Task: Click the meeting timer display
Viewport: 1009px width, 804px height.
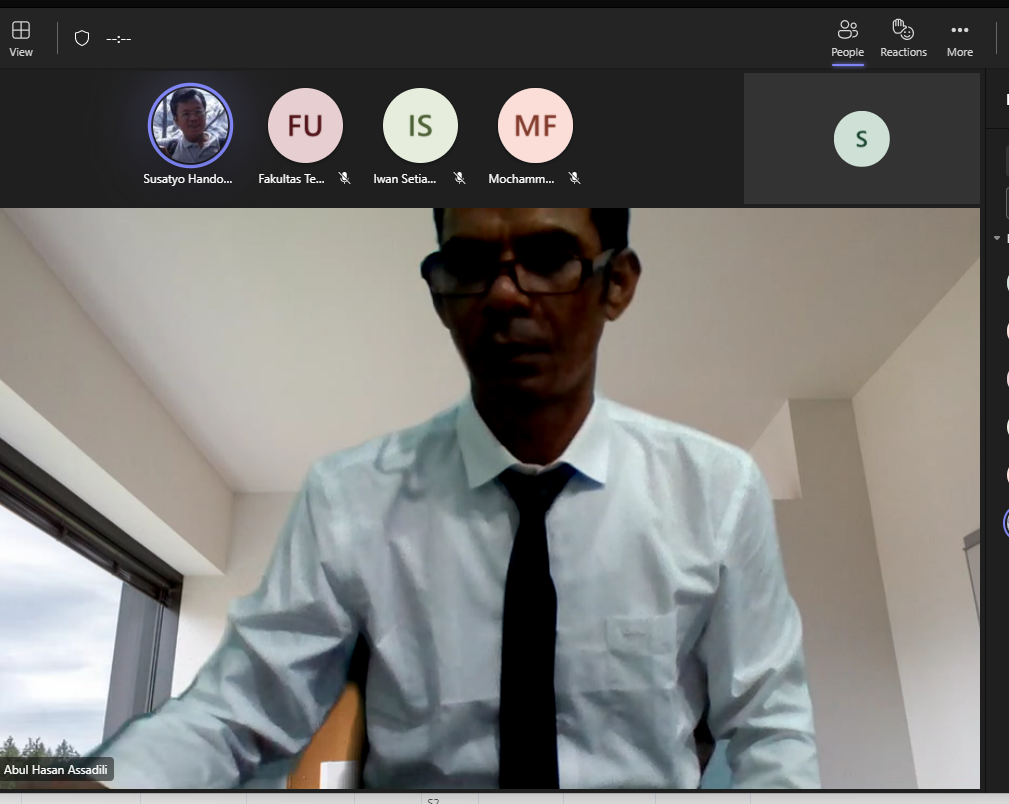Action: 119,39
